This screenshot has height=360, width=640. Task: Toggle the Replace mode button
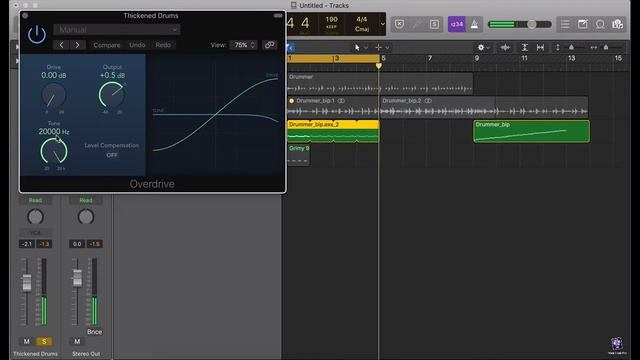tap(400, 24)
